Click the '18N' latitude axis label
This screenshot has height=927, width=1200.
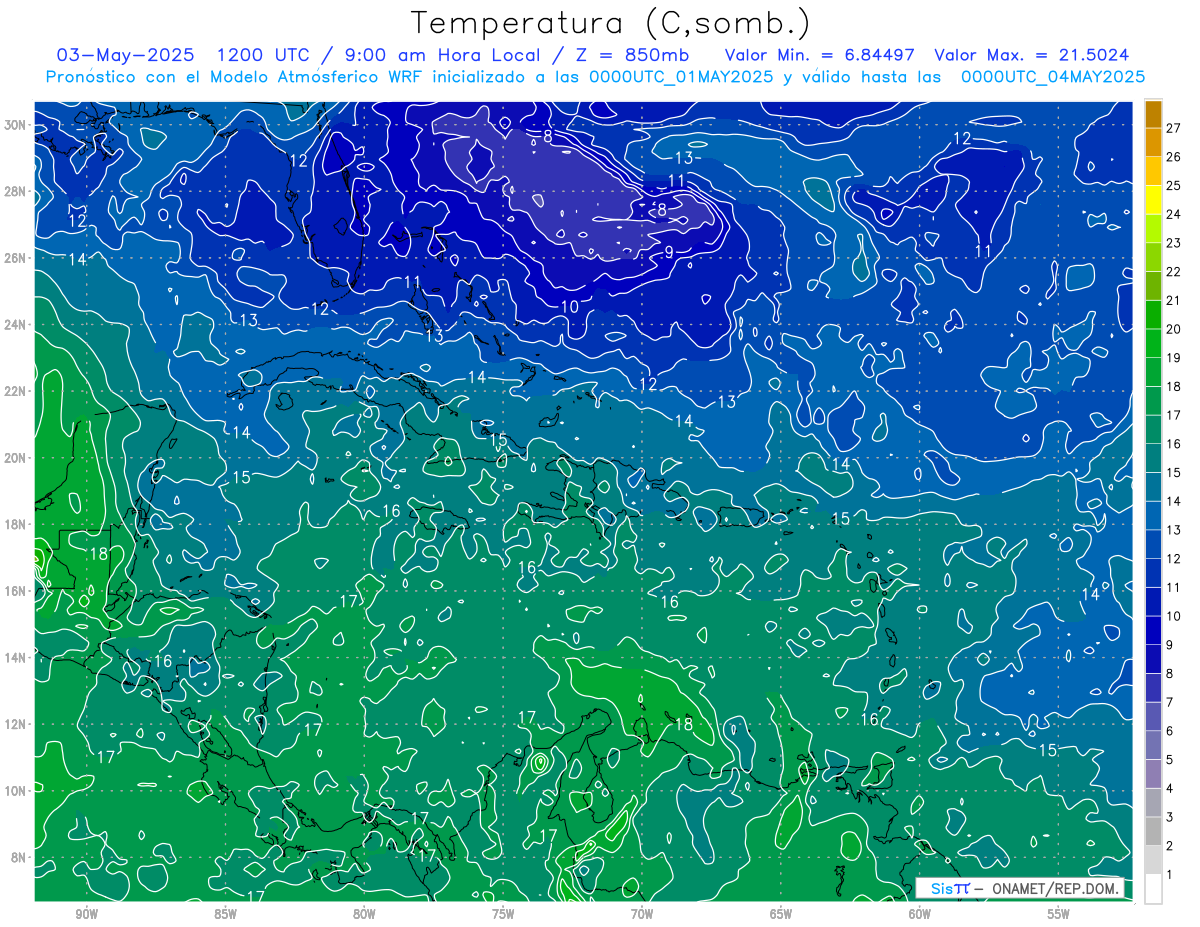(x=15, y=524)
